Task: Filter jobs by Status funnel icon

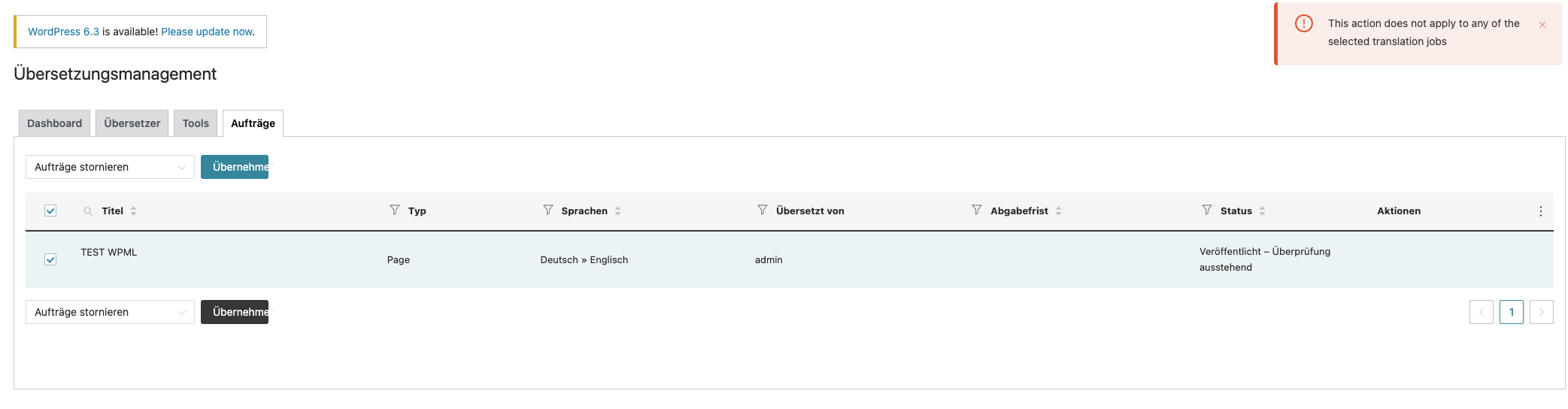Action: coord(1207,211)
